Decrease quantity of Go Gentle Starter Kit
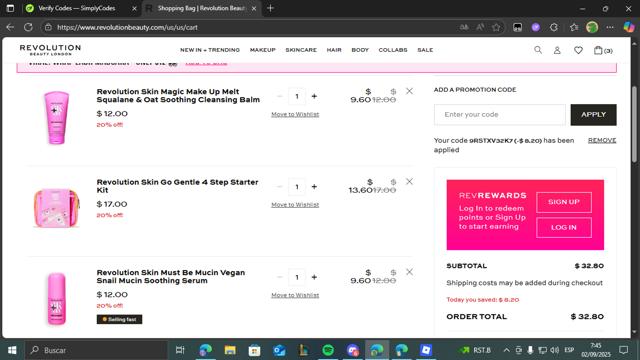Screen dimensions: 640x360 tap(280, 187)
